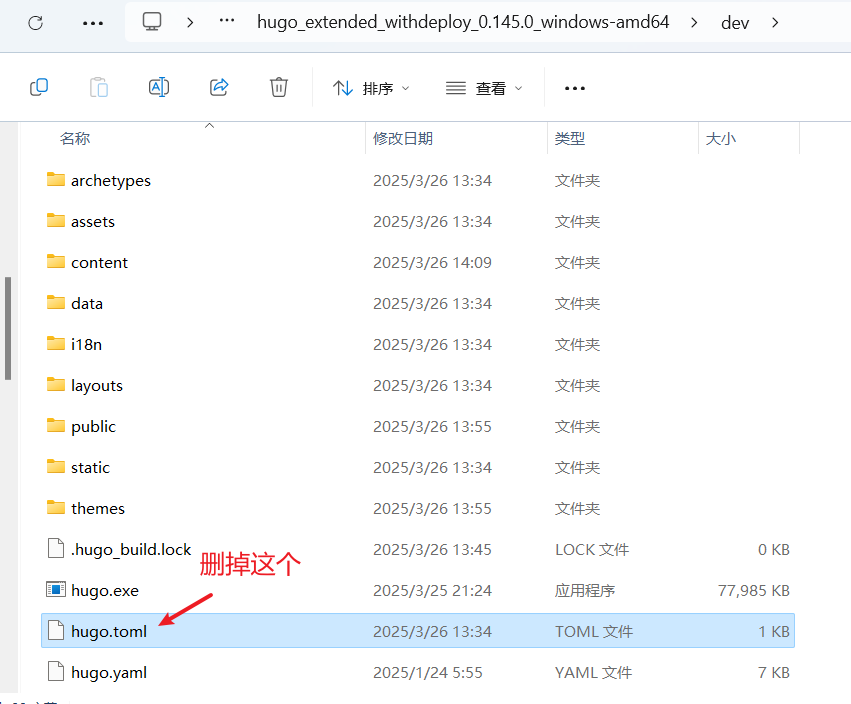Click the Paste icon in toolbar

point(99,88)
